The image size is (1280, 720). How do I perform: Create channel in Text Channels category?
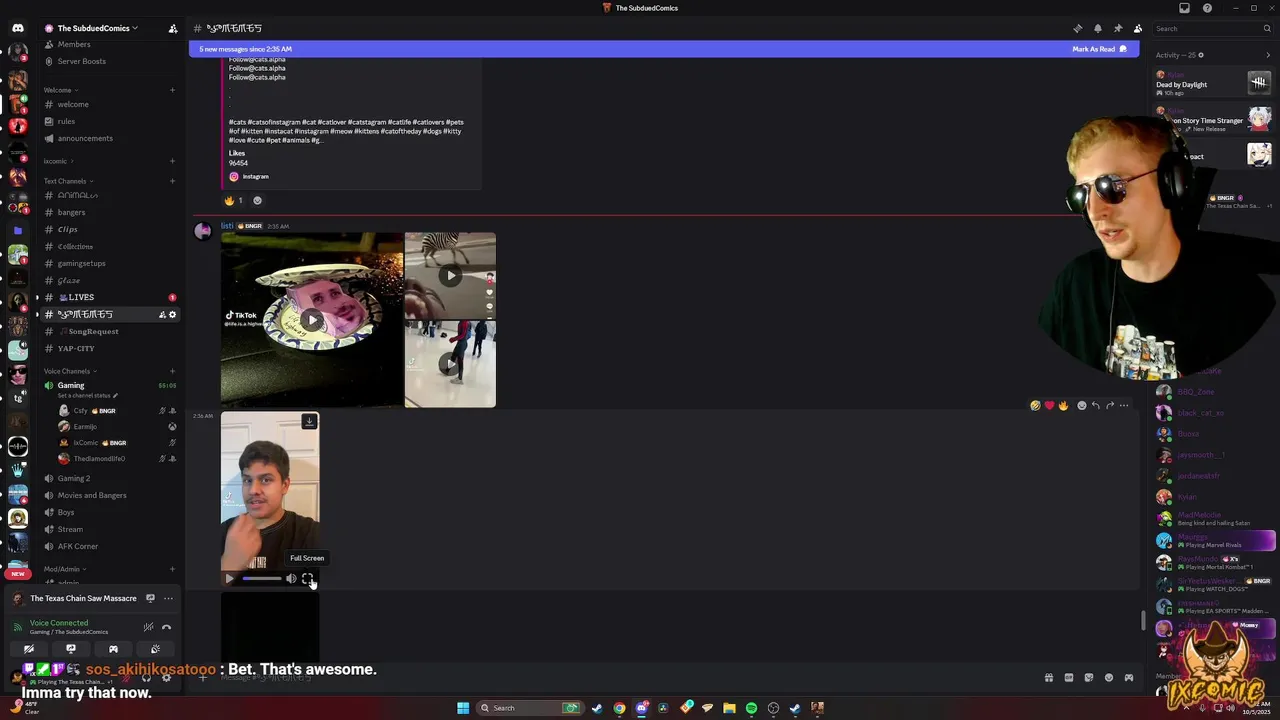(172, 181)
